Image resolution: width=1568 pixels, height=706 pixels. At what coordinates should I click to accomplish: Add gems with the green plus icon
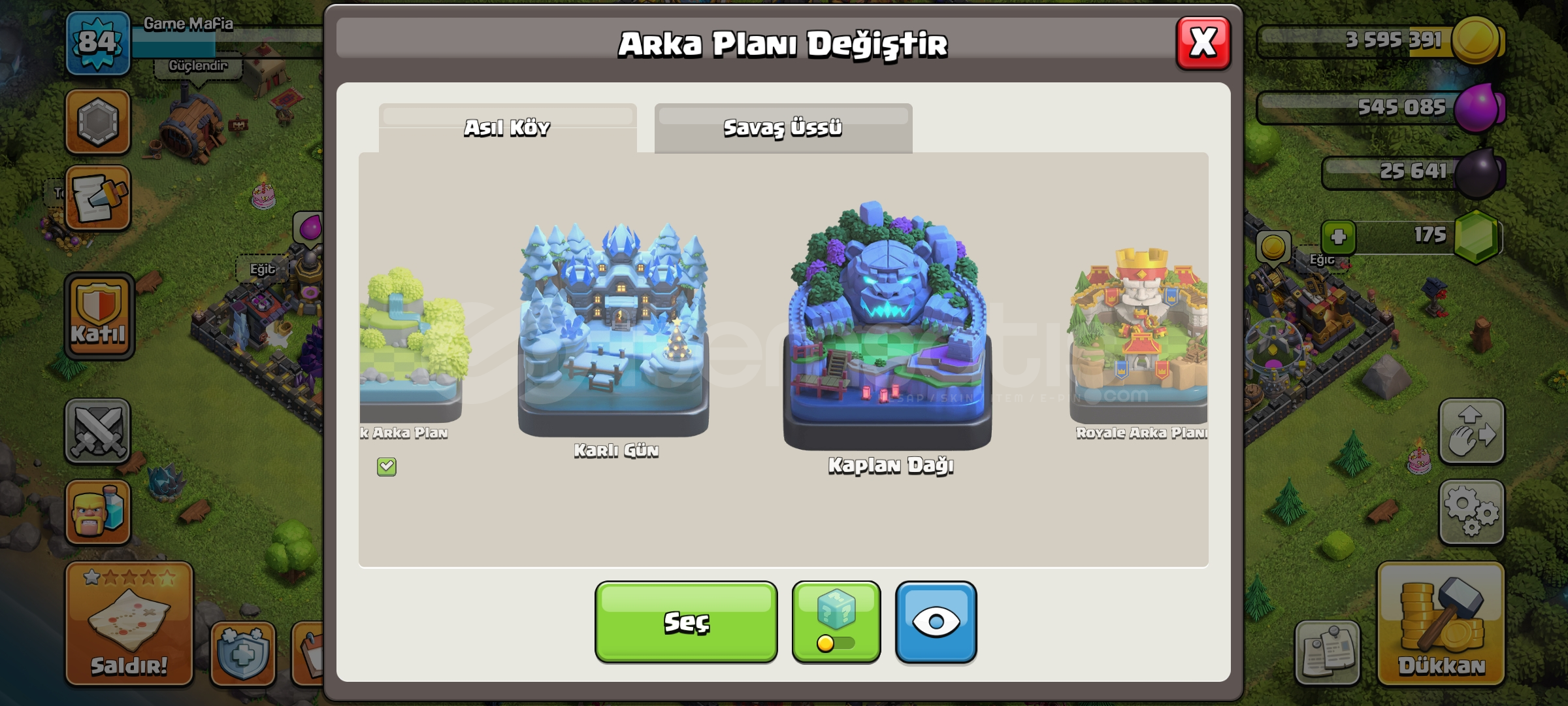(1338, 237)
